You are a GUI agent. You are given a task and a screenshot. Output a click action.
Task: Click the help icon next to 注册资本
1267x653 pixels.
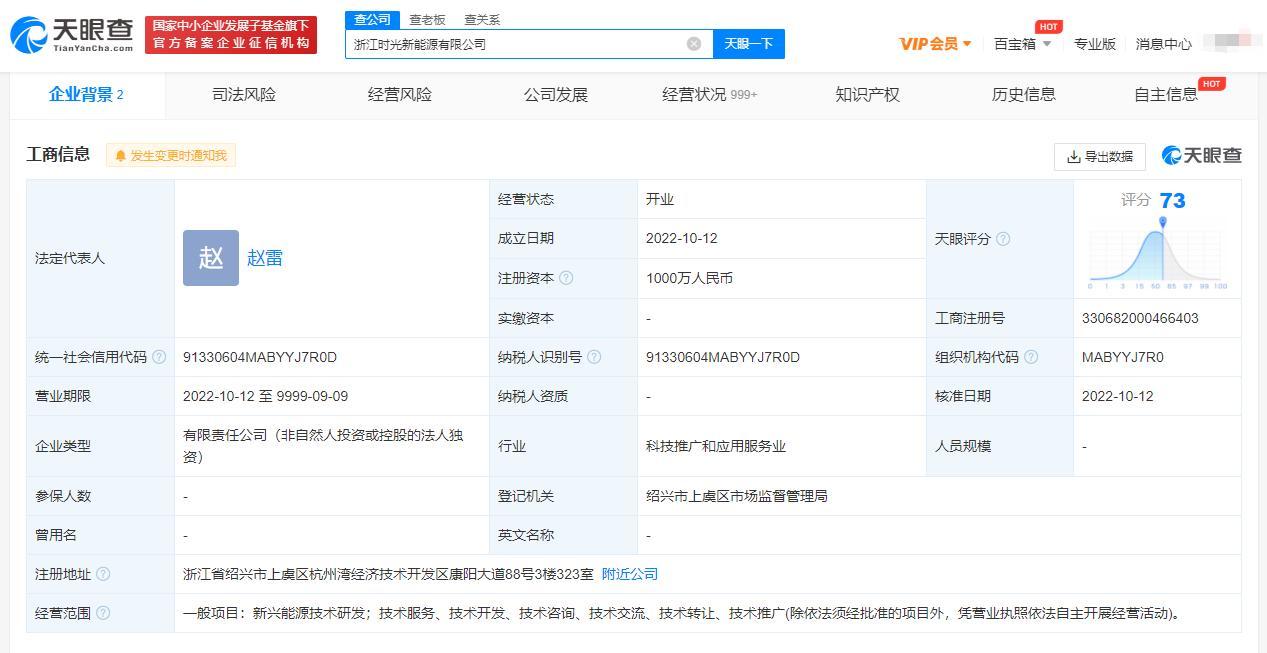pos(566,278)
